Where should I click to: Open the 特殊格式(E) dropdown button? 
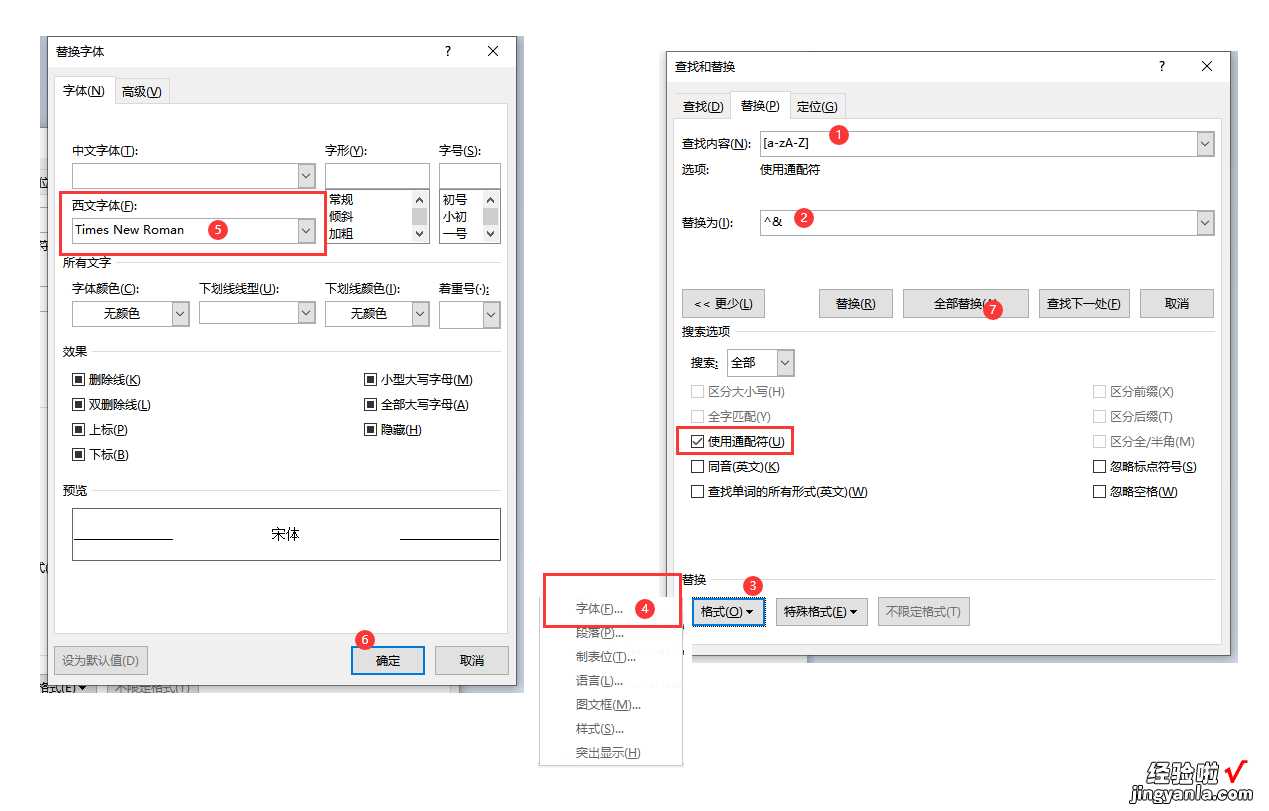(822, 612)
